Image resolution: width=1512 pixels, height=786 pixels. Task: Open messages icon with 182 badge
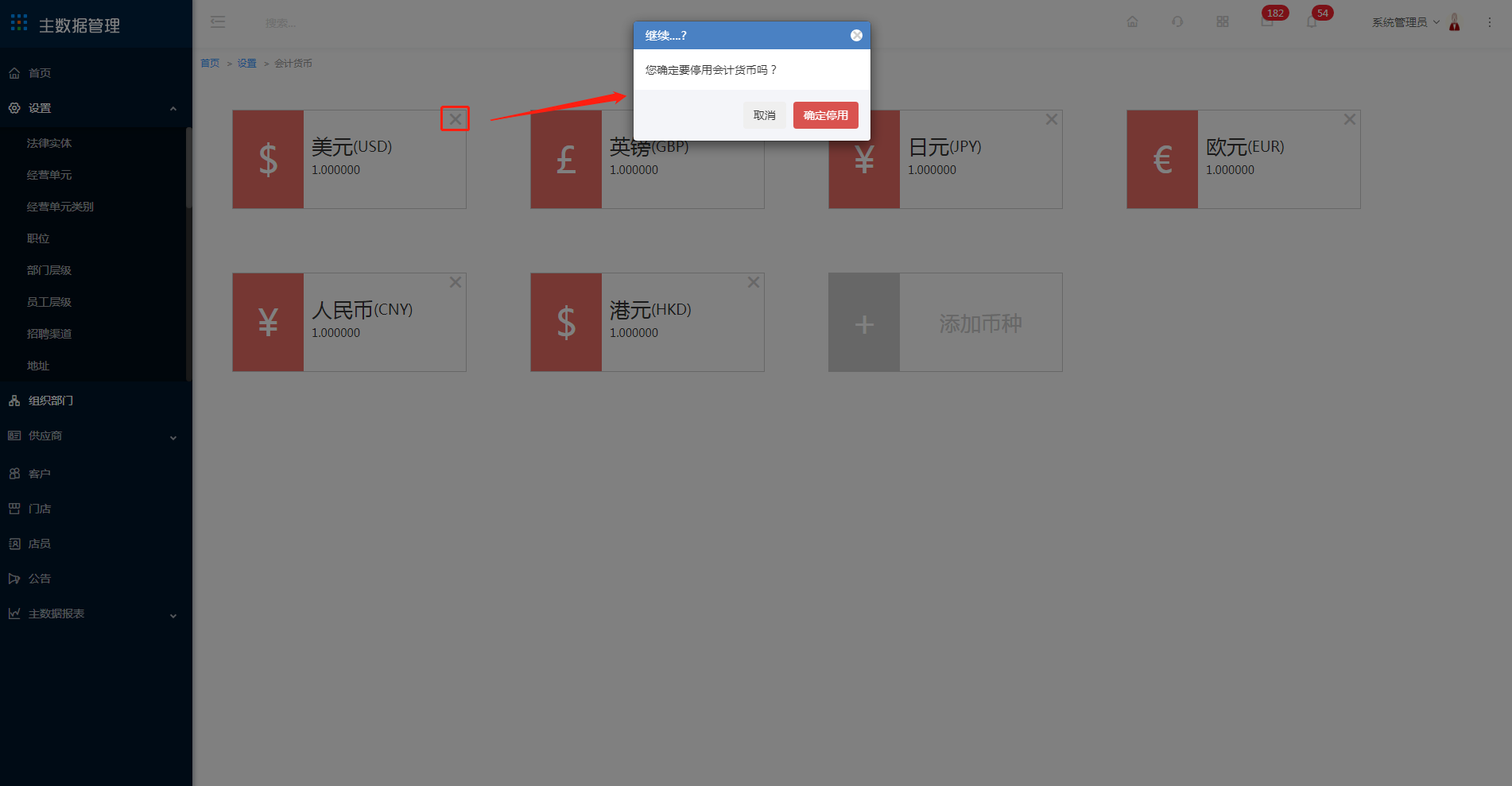1268,21
